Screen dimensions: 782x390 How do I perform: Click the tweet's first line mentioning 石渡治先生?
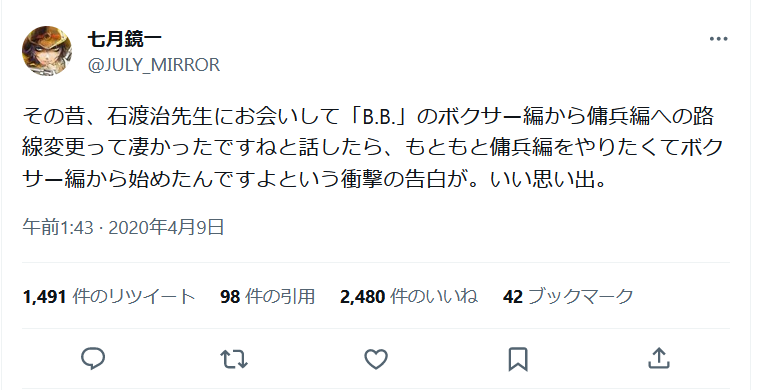click(x=368, y=117)
